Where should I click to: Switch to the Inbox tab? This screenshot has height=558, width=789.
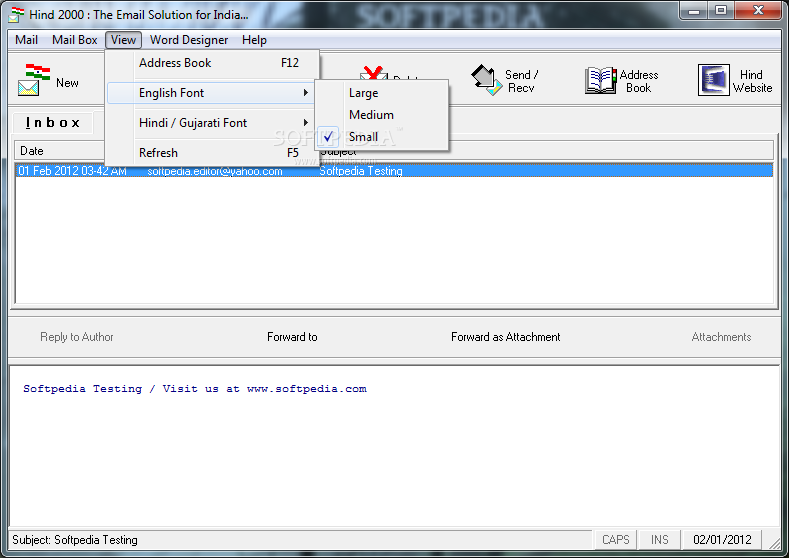click(x=53, y=123)
